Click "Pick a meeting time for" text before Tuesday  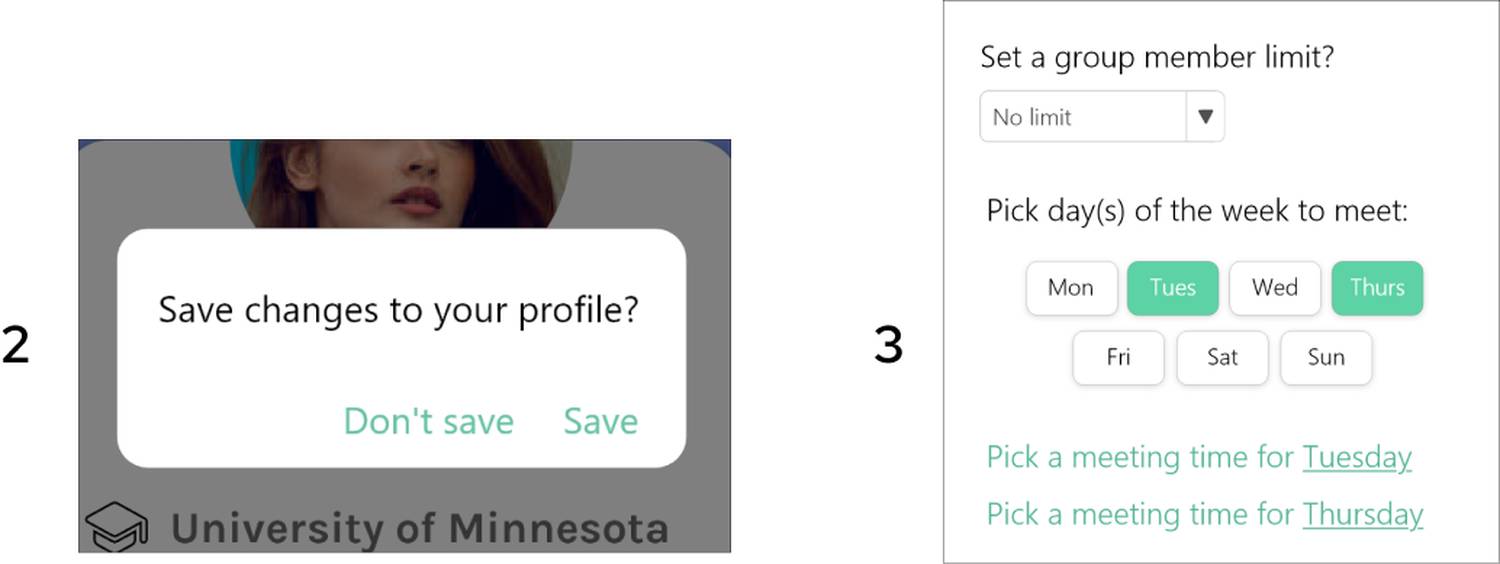pyautogui.click(x=1142, y=458)
